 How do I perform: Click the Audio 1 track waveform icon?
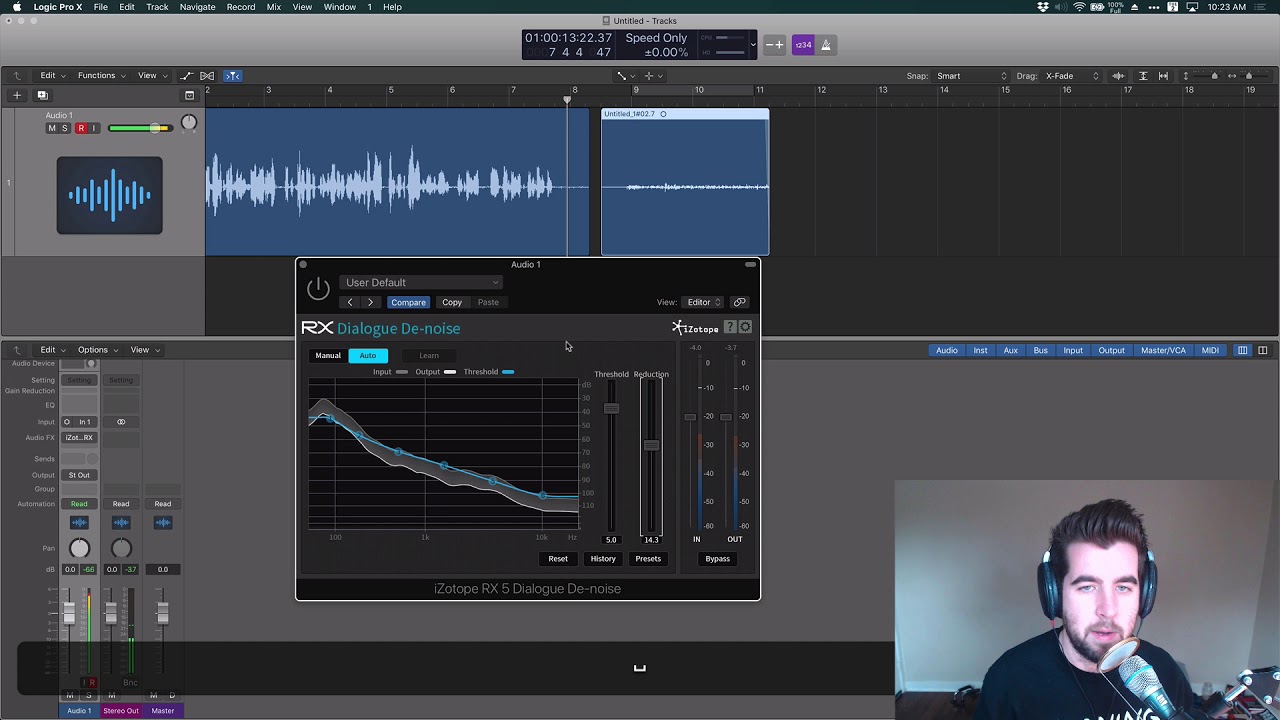point(109,195)
